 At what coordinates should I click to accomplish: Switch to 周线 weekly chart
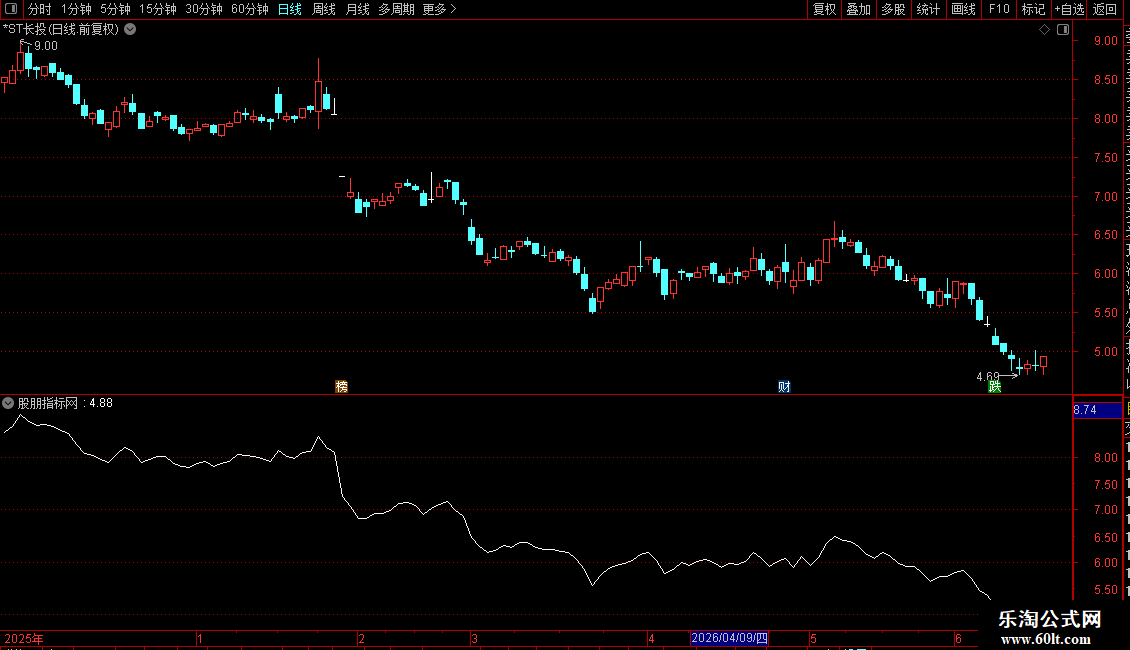coord(324,9)
